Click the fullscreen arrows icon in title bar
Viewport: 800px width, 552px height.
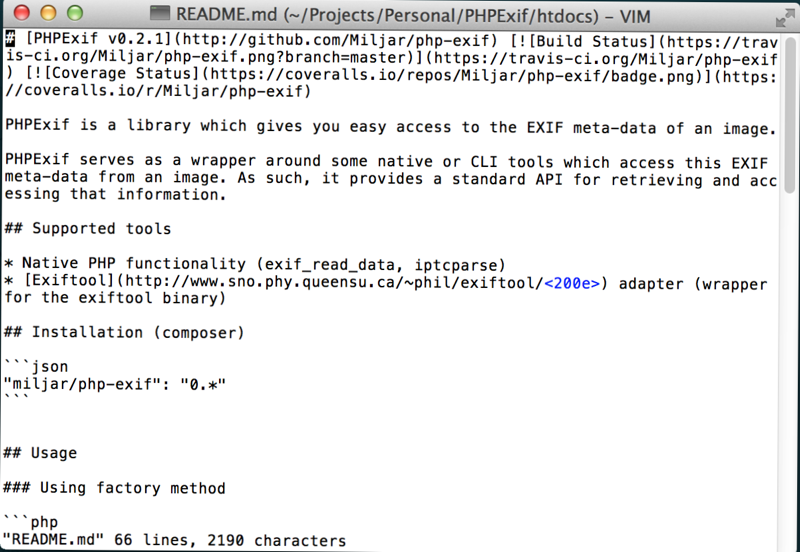785,17
